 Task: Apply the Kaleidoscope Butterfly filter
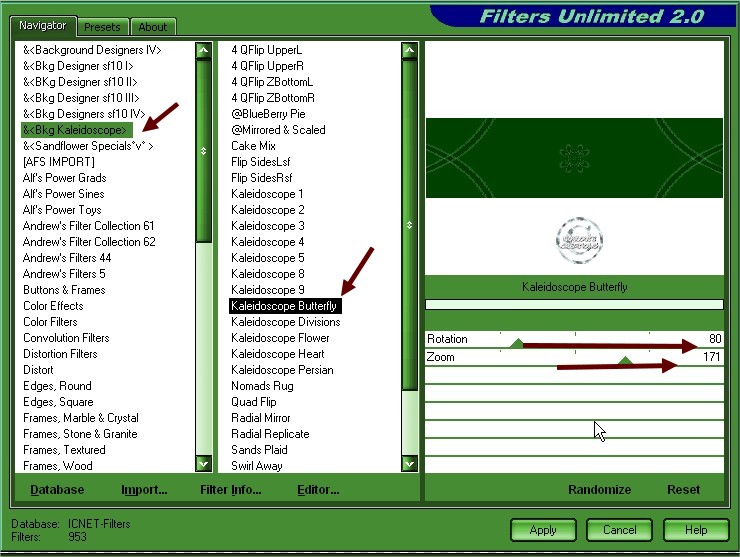[543, 530]
